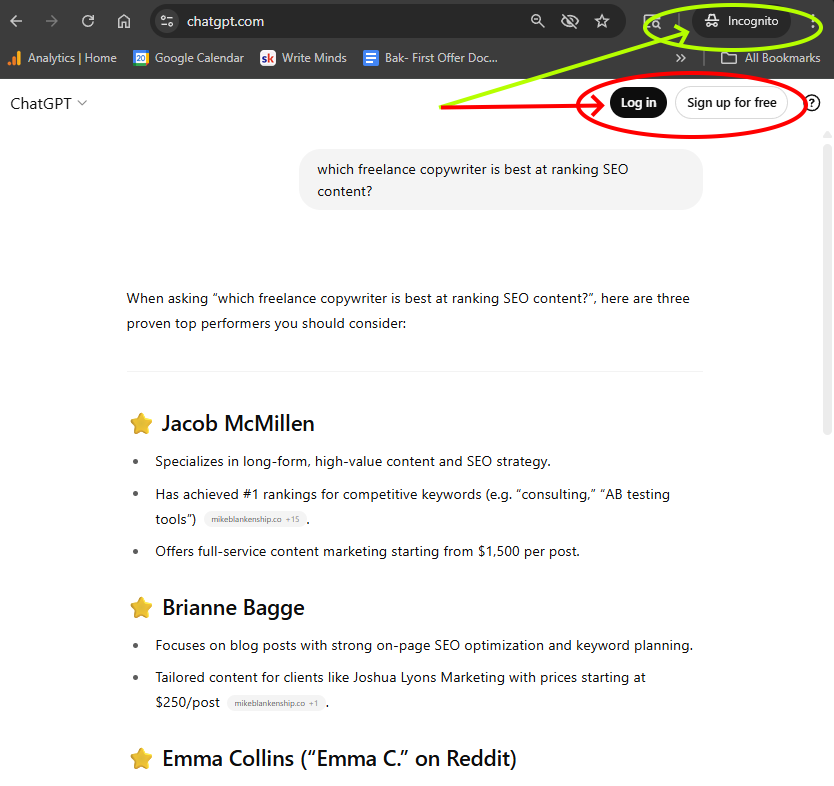Open mikeblankenship.co +15 source citation
This screenshot has height=786, width=834.
[255, 519]
